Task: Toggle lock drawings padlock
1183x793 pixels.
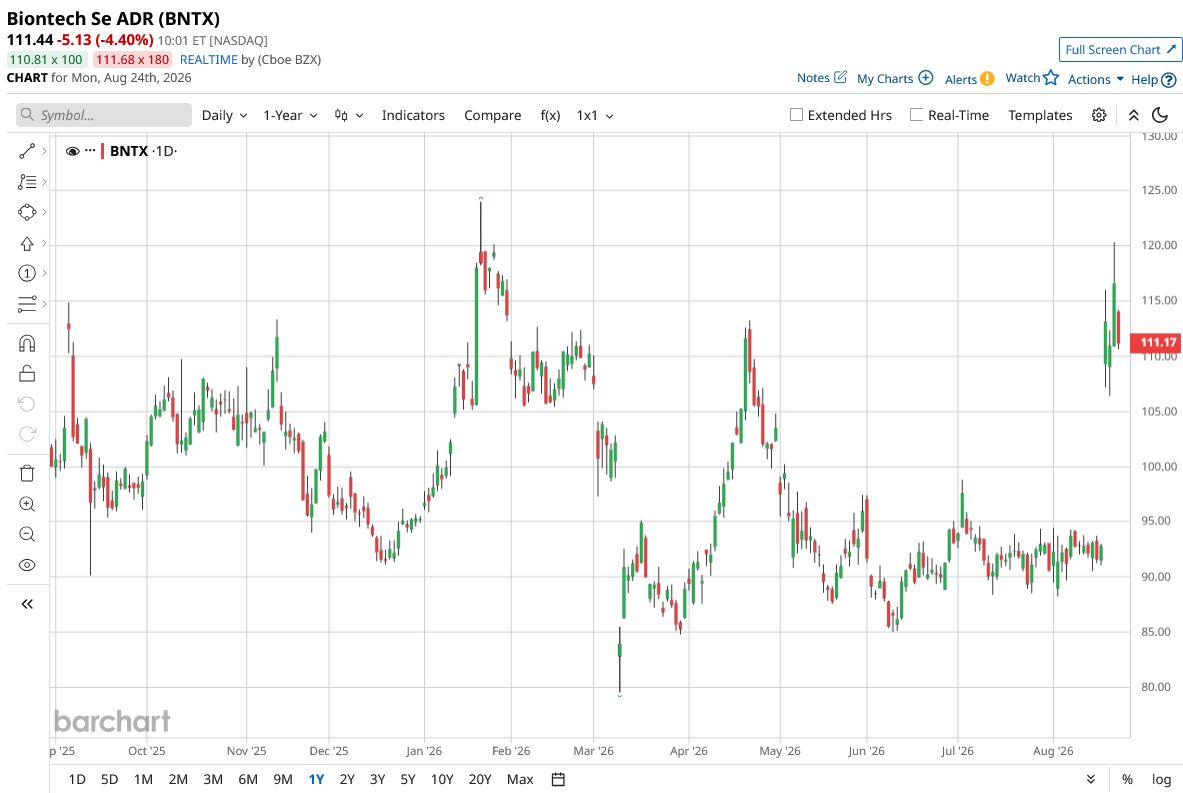Action: pos(26,373)
